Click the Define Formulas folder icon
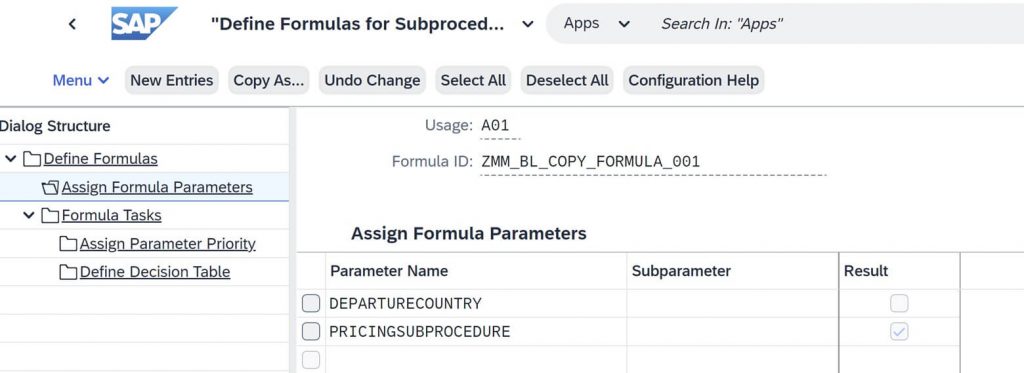This screenshot has height=373, width=1024. click(31, 159)
